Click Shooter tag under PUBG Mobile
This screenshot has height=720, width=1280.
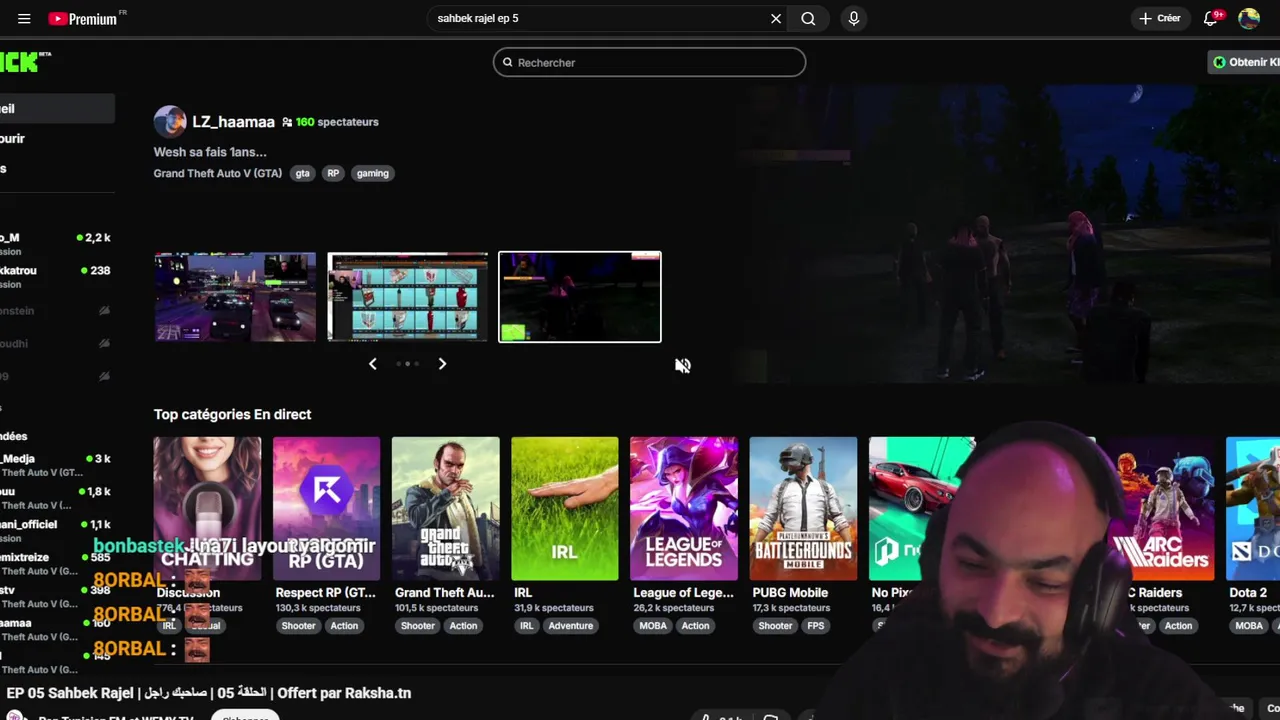[x=775, y=626]
